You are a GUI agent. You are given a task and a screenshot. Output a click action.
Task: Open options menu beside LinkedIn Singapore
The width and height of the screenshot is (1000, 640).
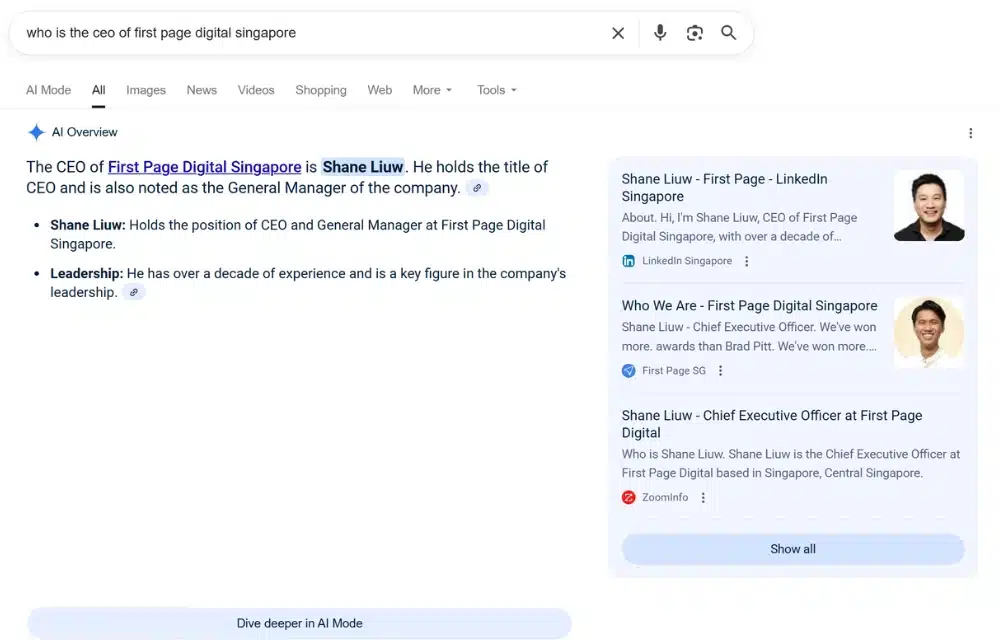click(x=746, y=261)
